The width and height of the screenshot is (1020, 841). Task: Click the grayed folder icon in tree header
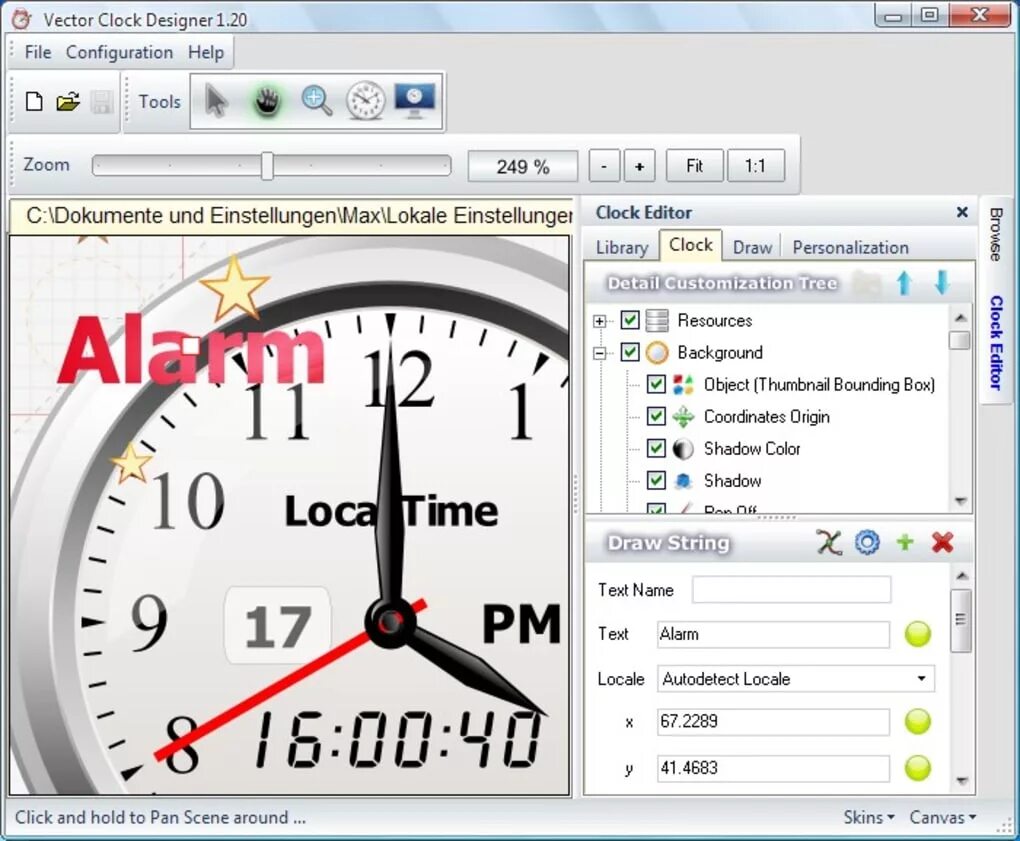click(x=866, y=284)
